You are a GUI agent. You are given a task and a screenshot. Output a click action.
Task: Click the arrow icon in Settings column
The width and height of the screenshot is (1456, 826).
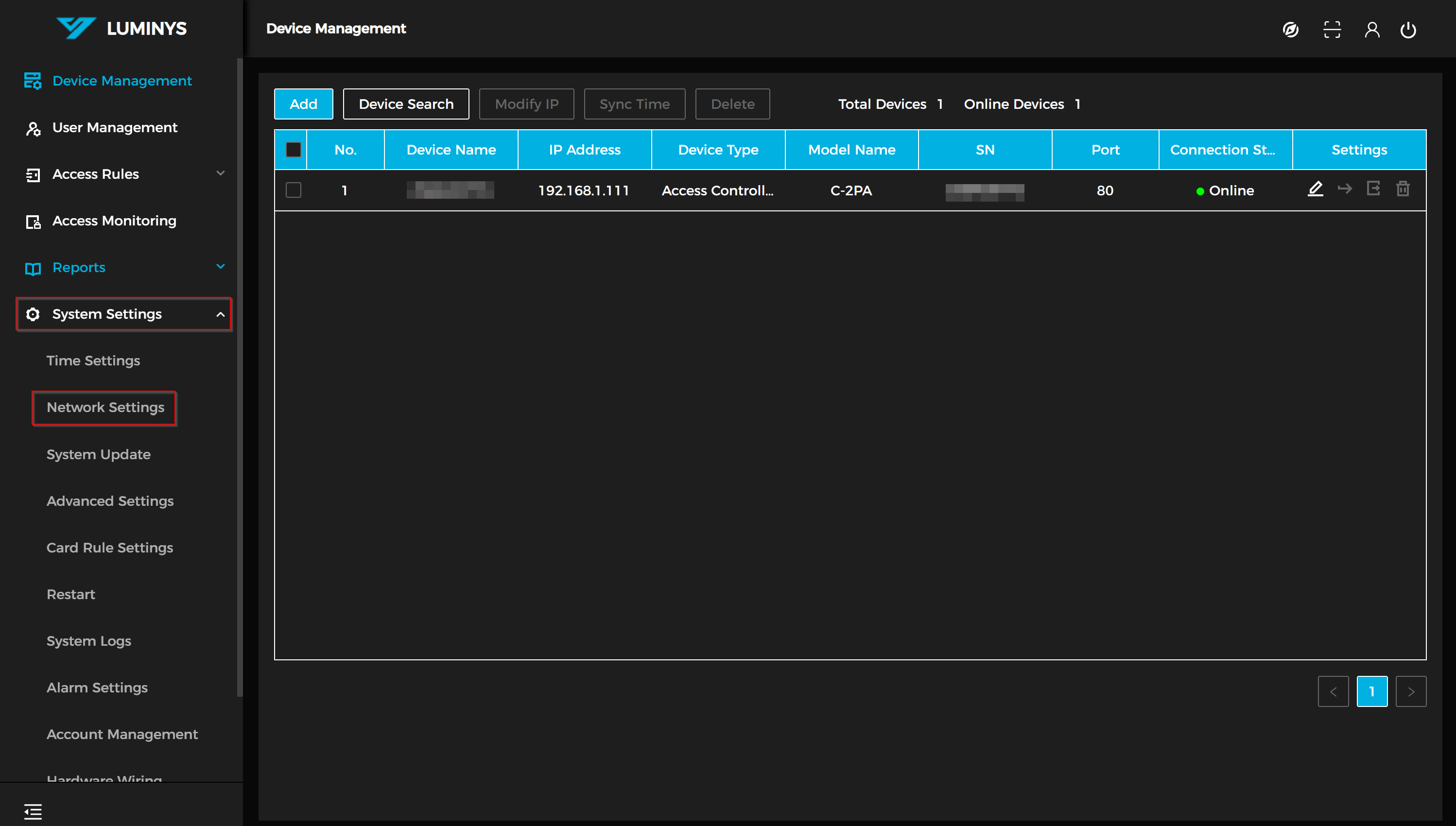pyautogui.click(x=1344, y=189)
